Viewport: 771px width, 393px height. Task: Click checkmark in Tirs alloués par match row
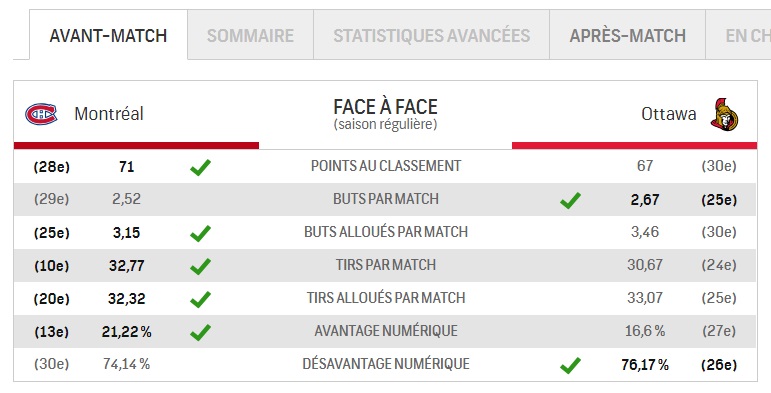pyautogui.click(x=201, y=299)
